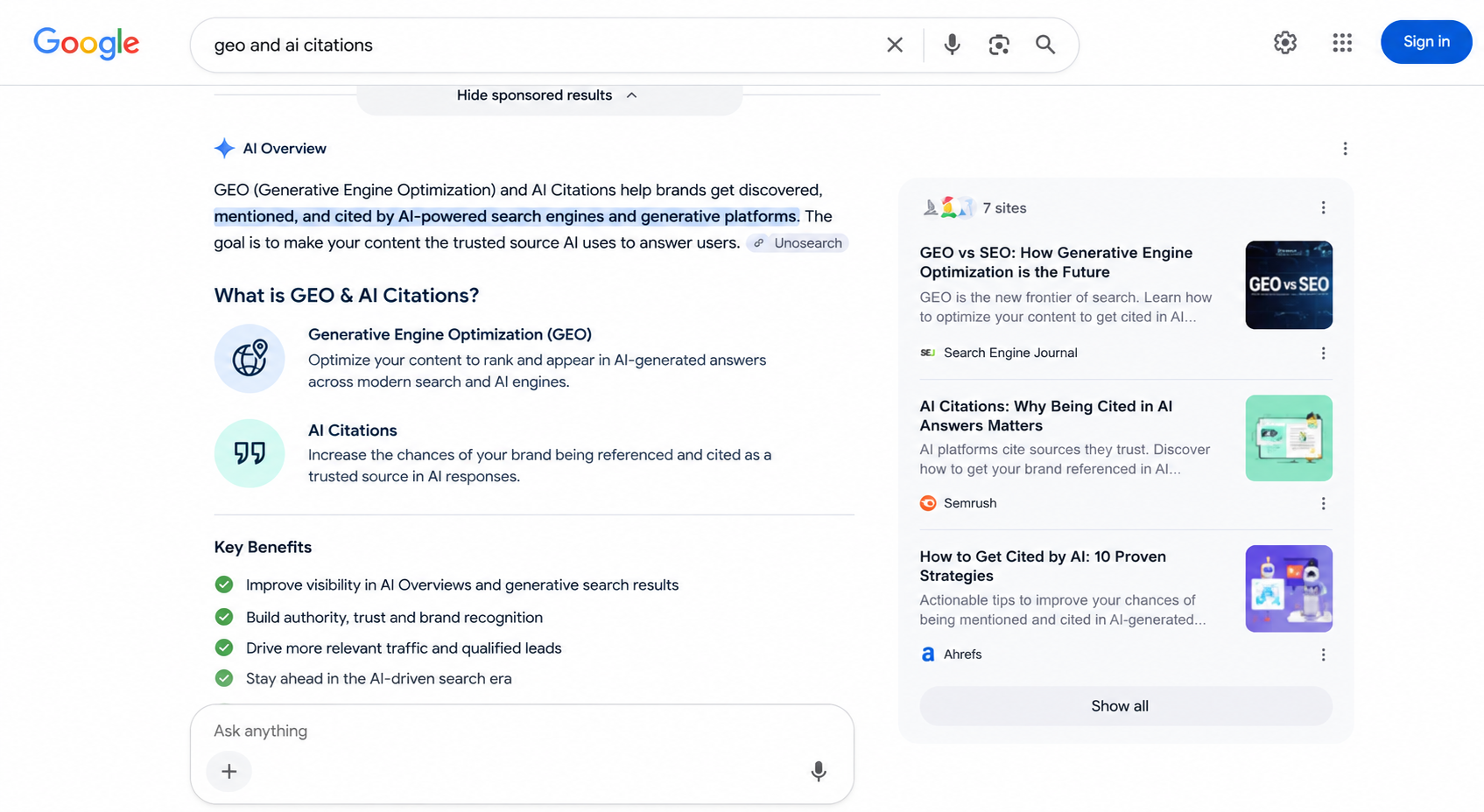Click the magnifying glass search icon
1484x812 pixels.
1045,45
